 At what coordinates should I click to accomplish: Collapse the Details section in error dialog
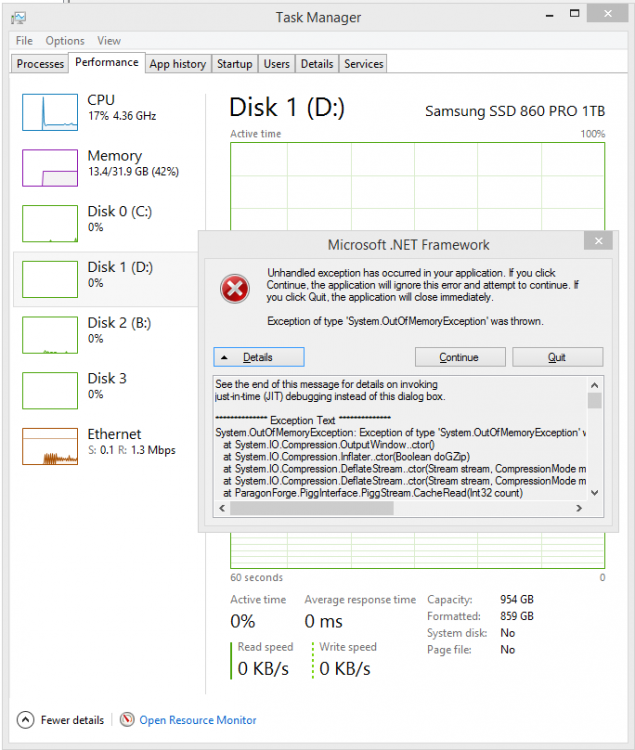click(258, 357)
